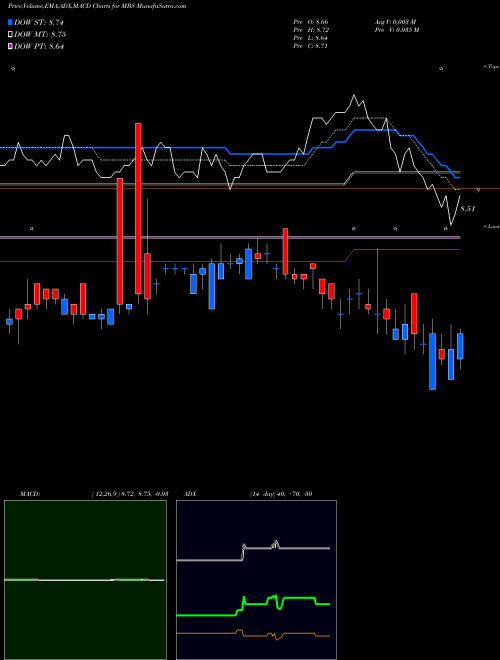Select the 'DOW MT: 8.75' legend text
Image resolution: width=500 pixels, height=660 pixels.
pos(40,35)
